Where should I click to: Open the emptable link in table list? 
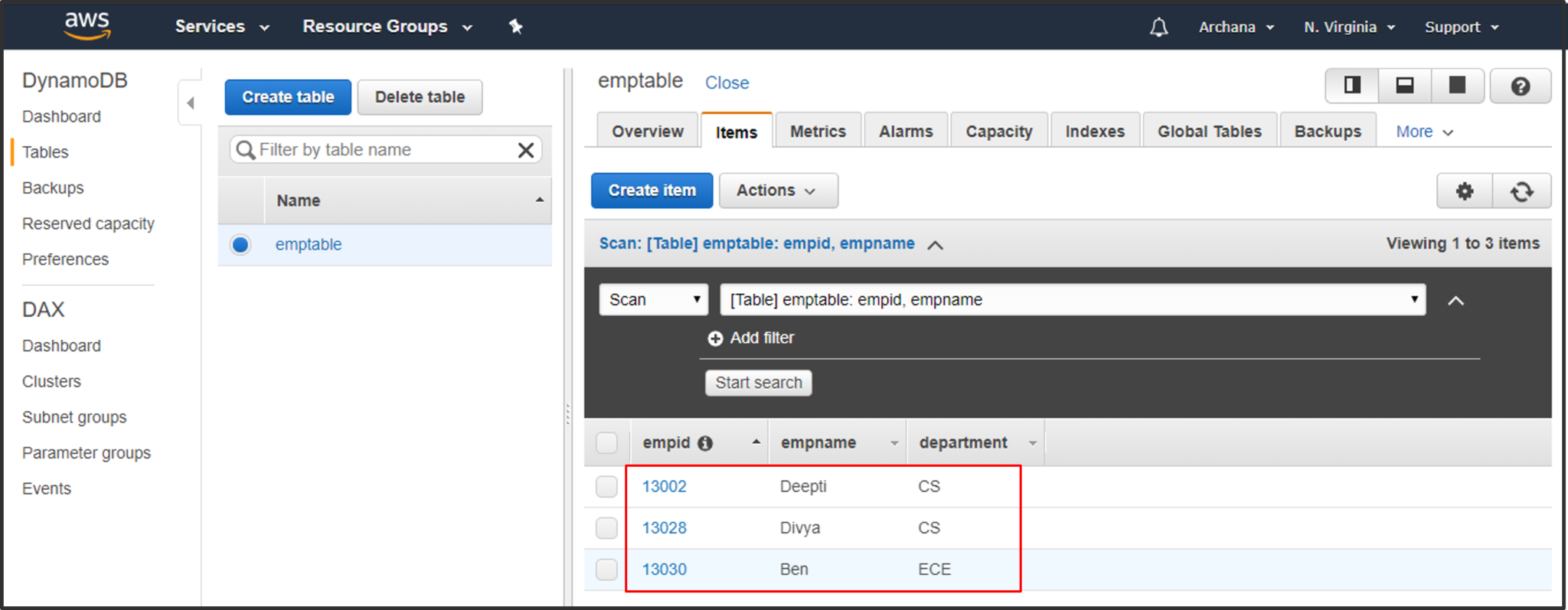(309, 245)
